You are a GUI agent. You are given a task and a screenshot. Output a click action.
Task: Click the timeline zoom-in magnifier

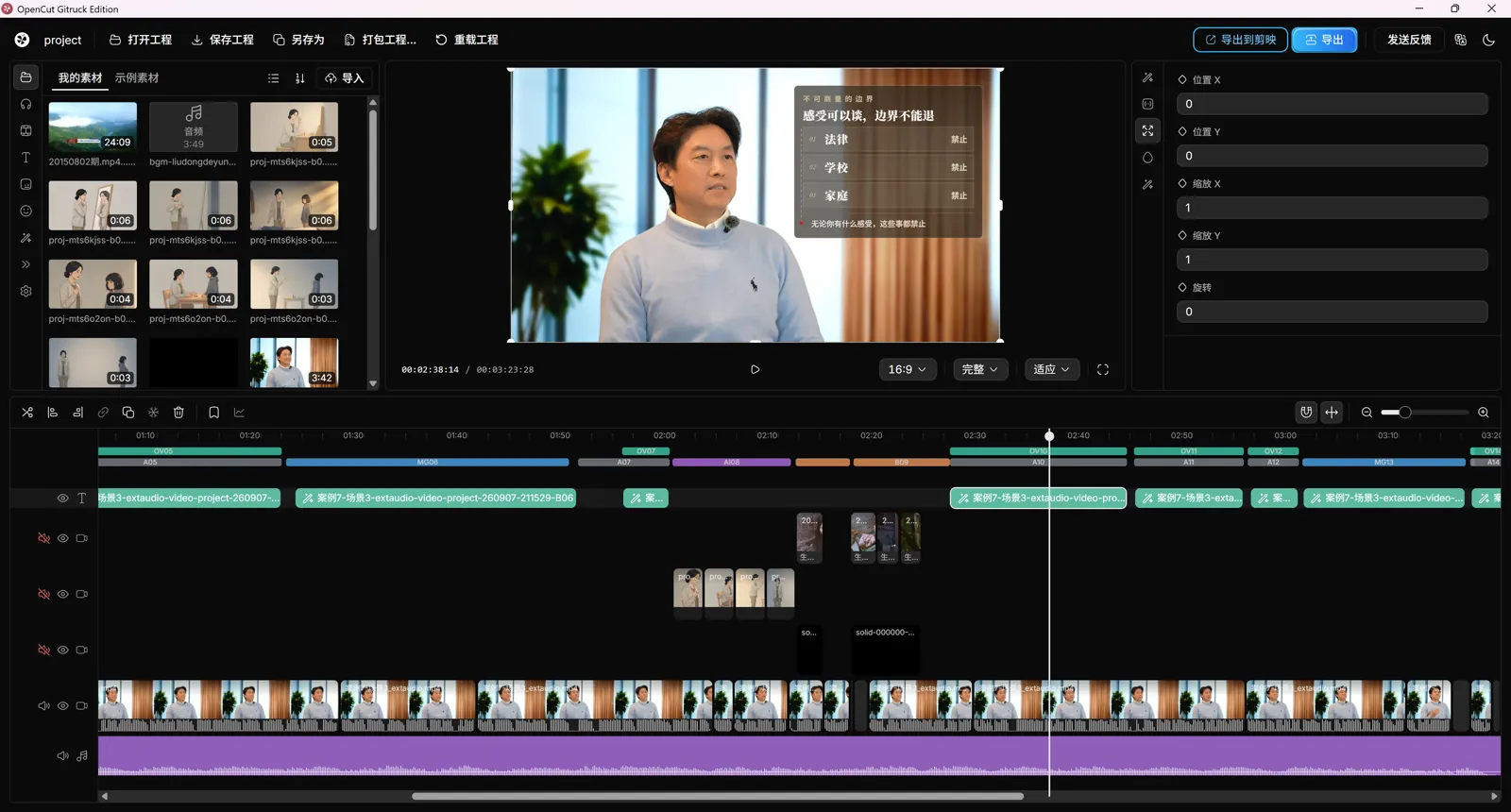point(1484,413)
